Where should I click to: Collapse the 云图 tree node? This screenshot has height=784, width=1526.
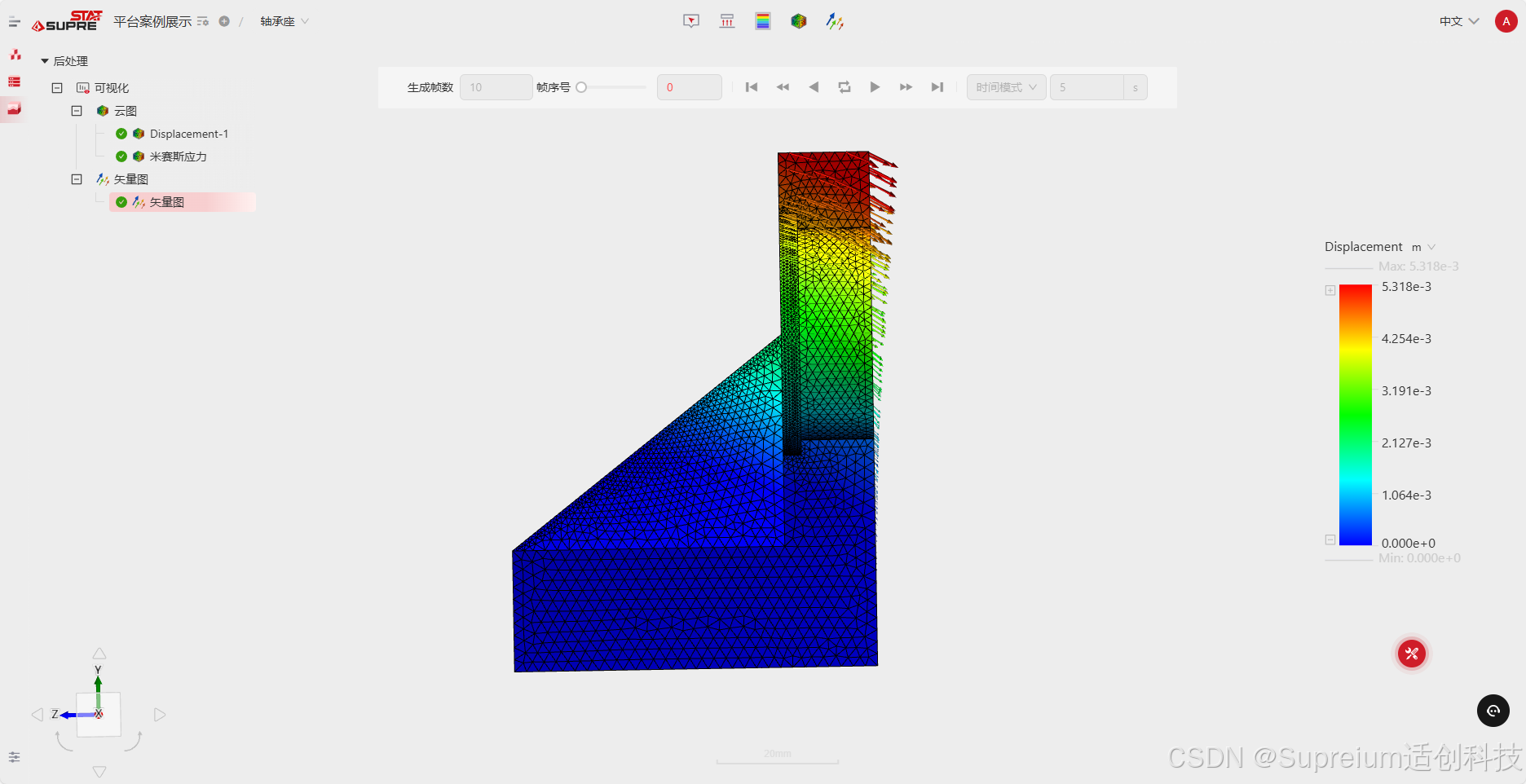coord(77,111)
